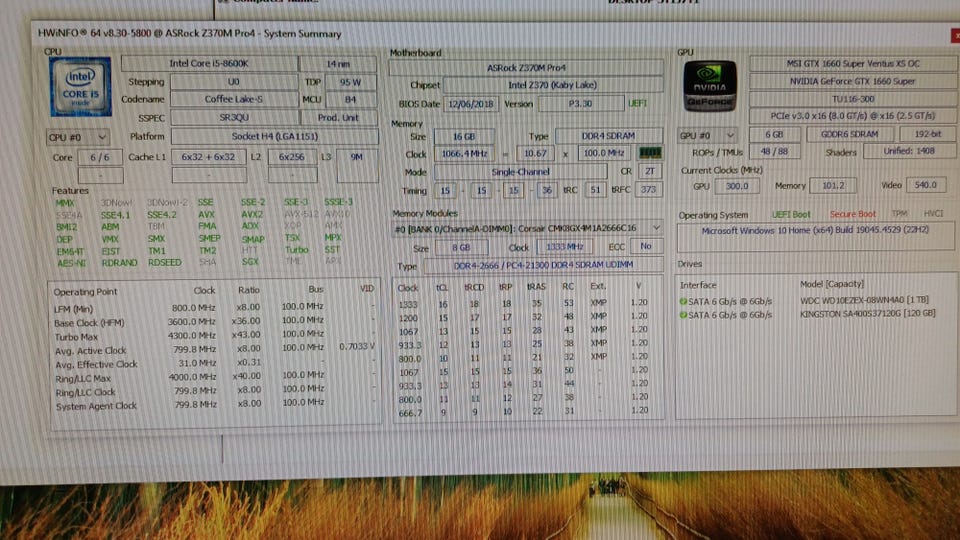The height and width of the screenshot is (540, 960).
Task: Click the MSI GTX 1660 Super Ventus XS OC field
Action: [x=853, y=64]
